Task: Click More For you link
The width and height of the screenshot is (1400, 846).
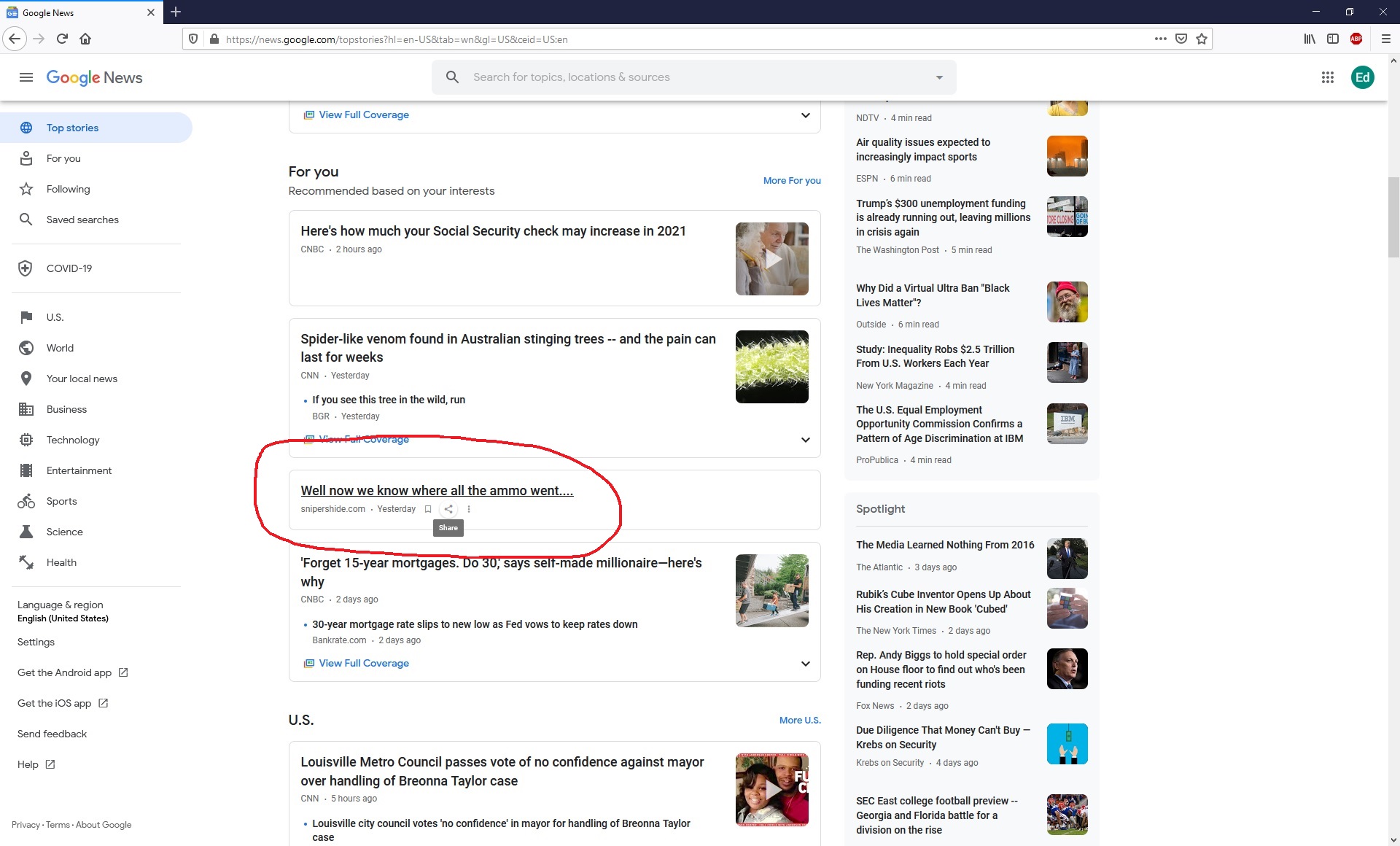Action: (792, 180)
